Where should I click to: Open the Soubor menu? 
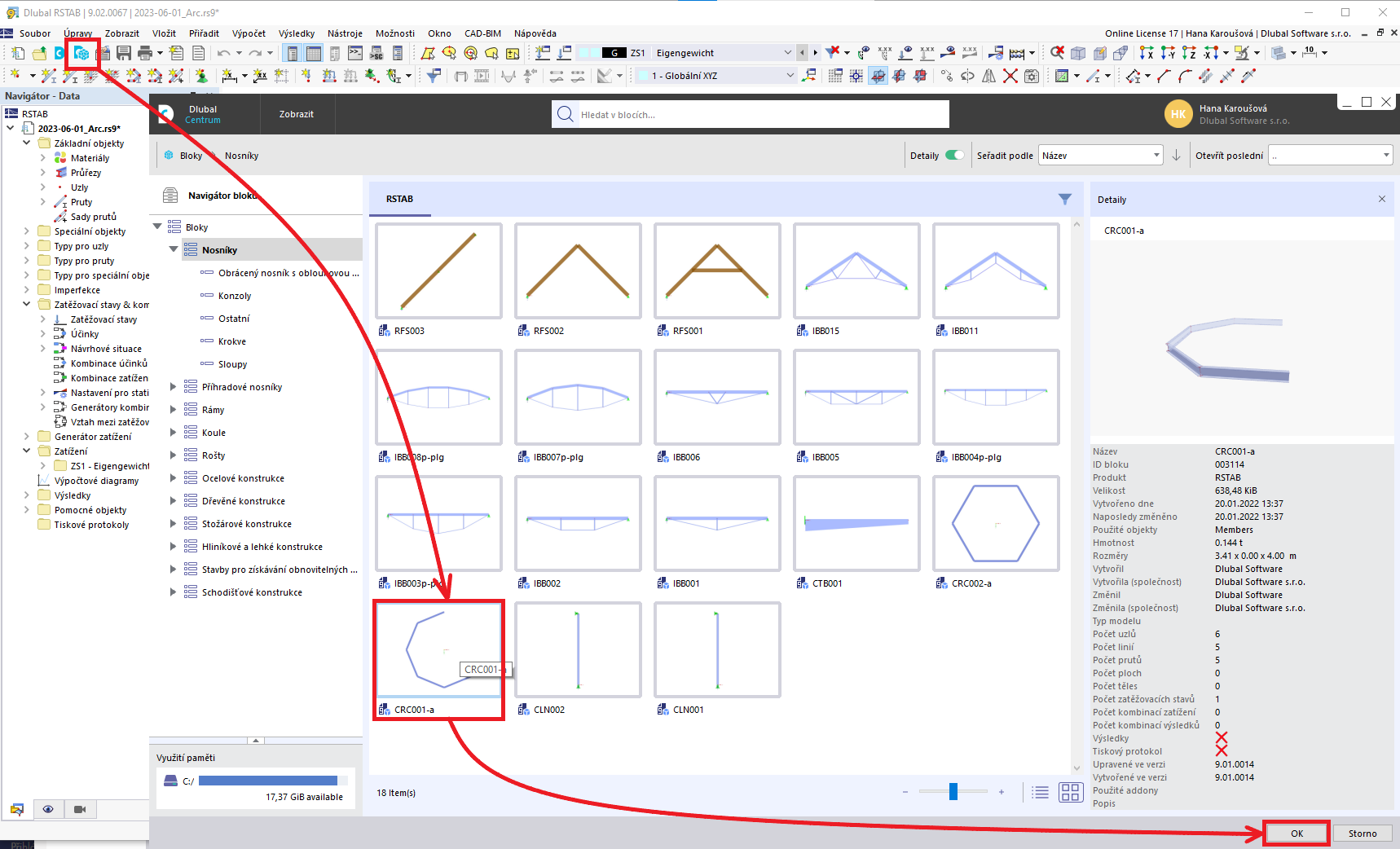pyautogui.click(x=35, y=33)
